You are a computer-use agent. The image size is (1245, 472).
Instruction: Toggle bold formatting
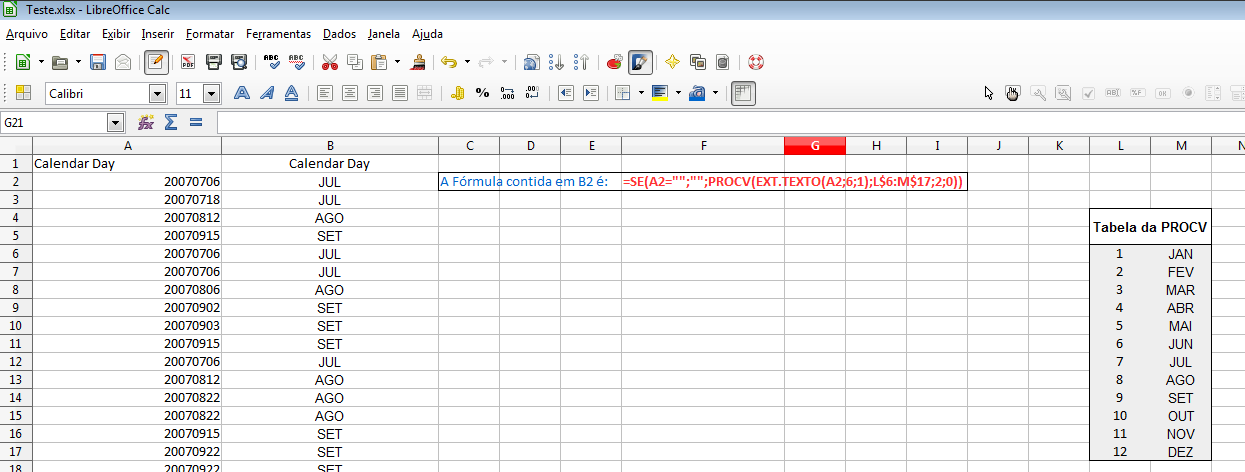click(x=241, y=93)
